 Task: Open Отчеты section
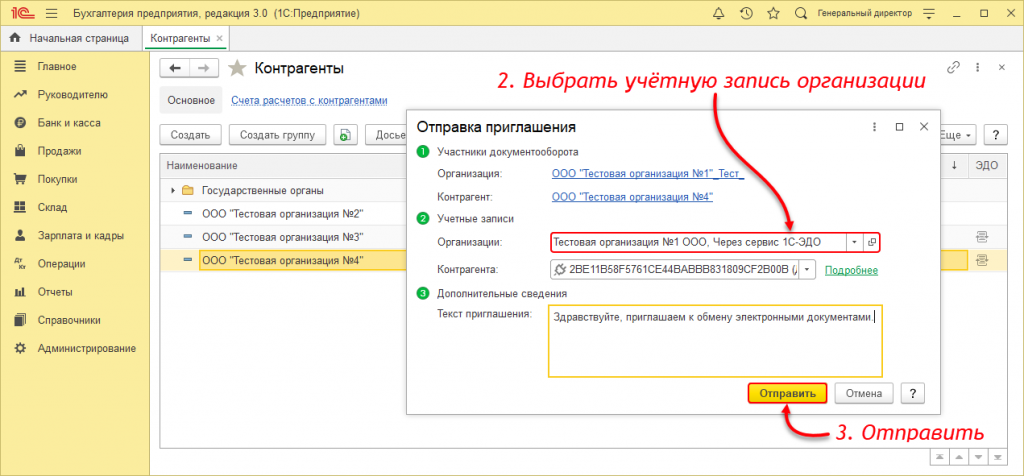(x=55, y=292)
